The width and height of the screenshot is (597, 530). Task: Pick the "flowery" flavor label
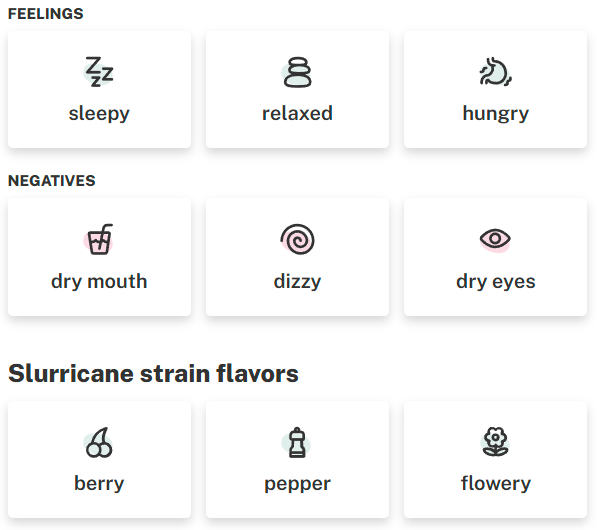(496, 484)
